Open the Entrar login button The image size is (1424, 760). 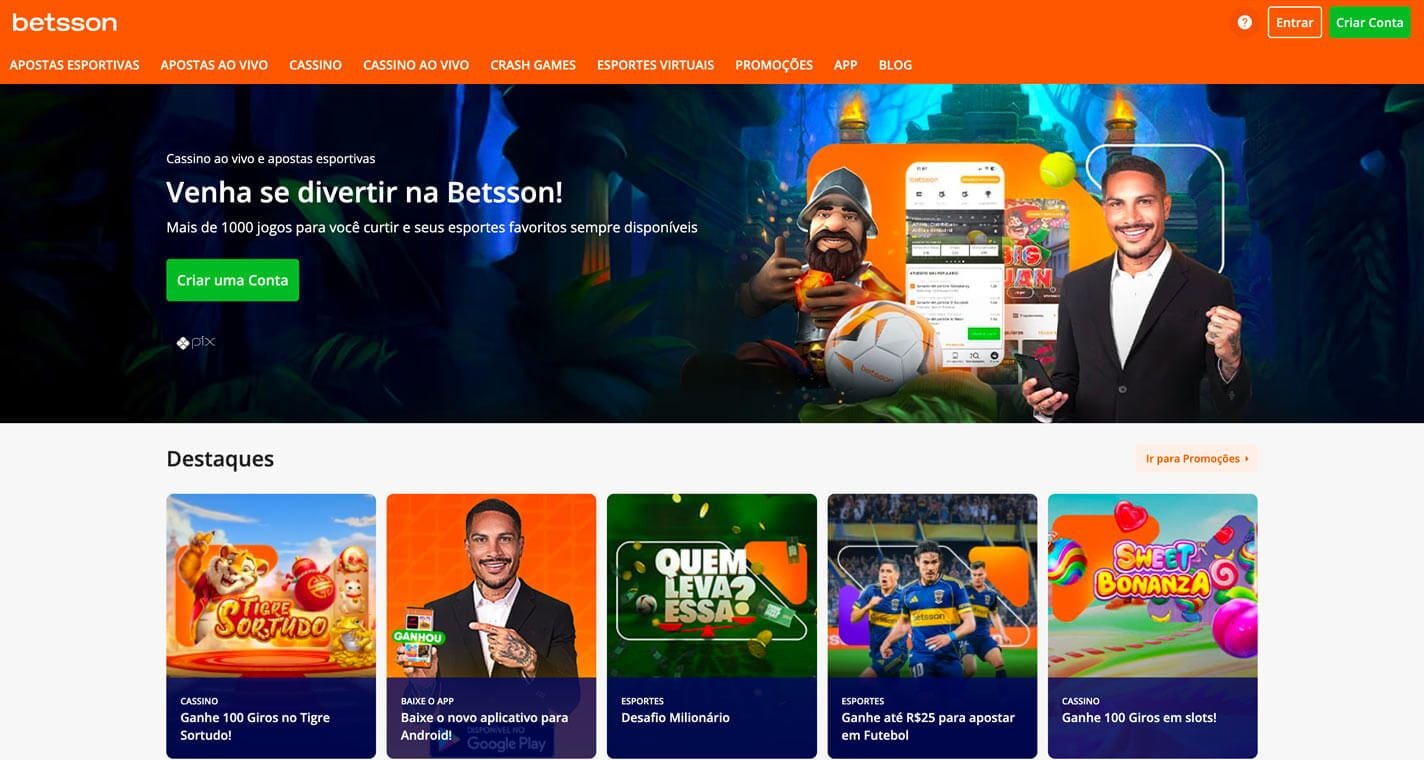point(1295,22)
